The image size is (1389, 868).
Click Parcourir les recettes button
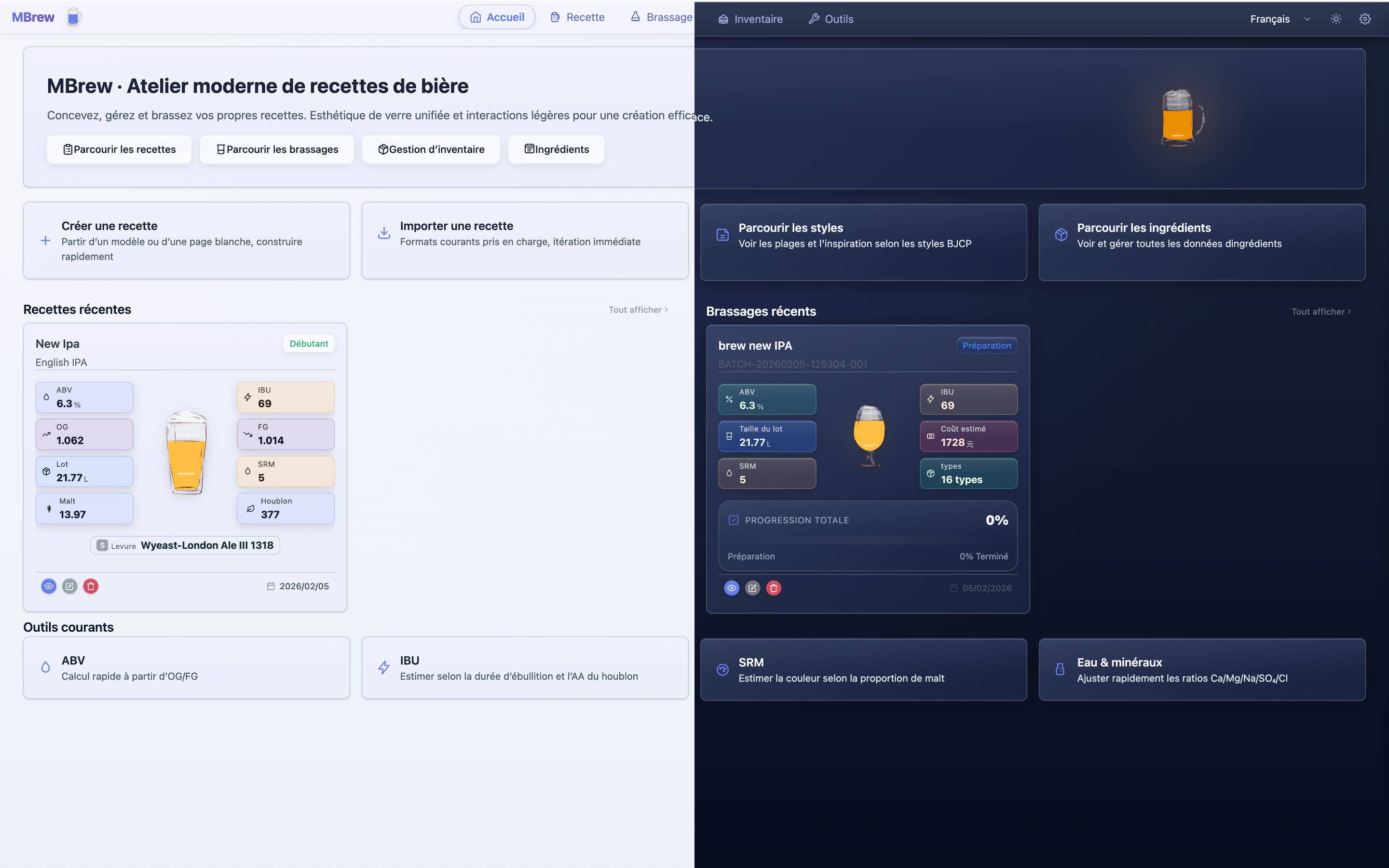click(119, 149)
